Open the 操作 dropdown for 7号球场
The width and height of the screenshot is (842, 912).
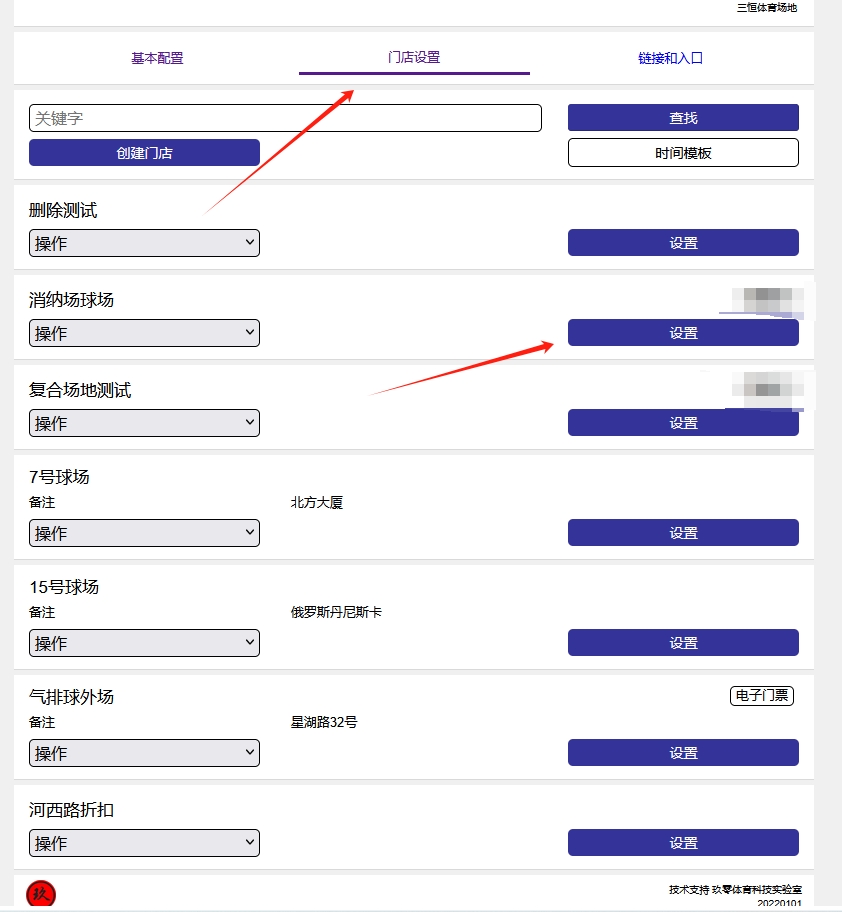click(x=144, y=533)
